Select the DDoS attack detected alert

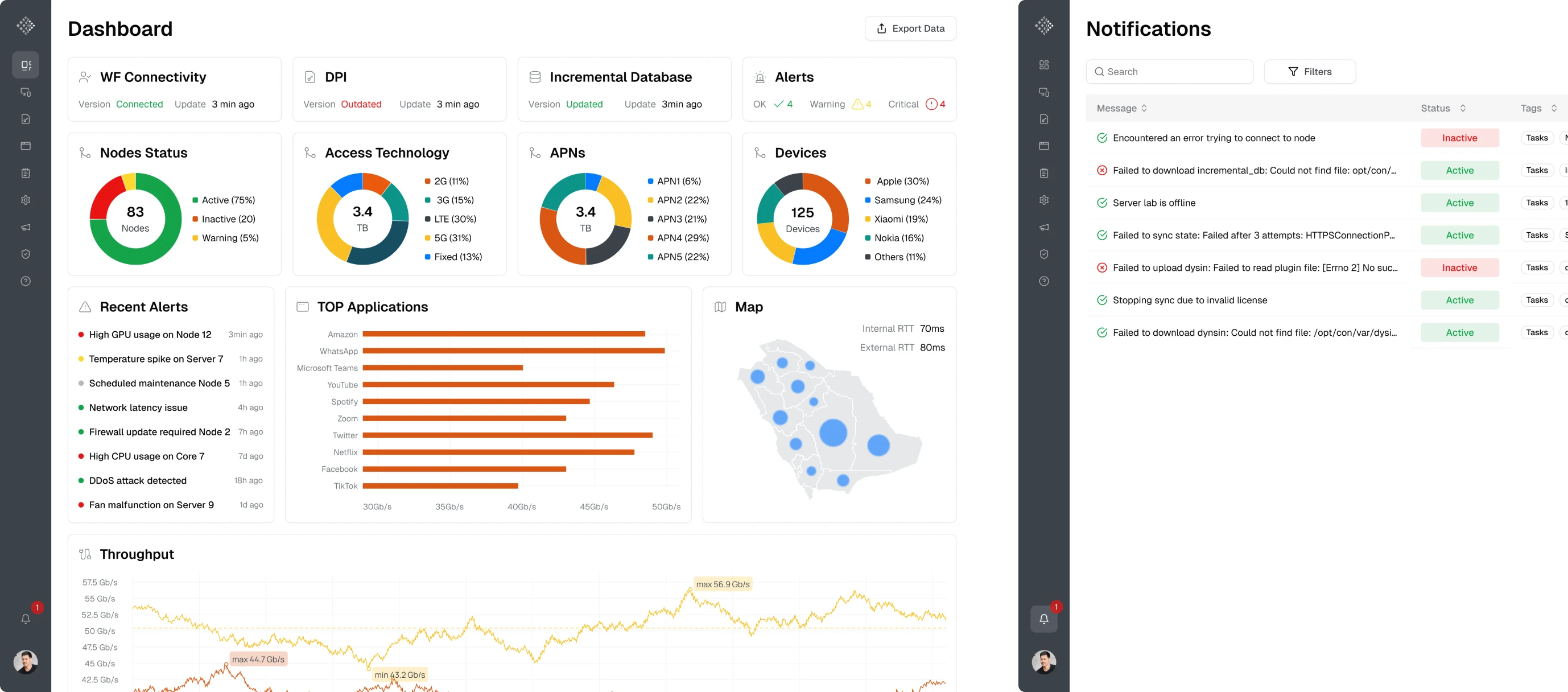click(x=138, y=481)
